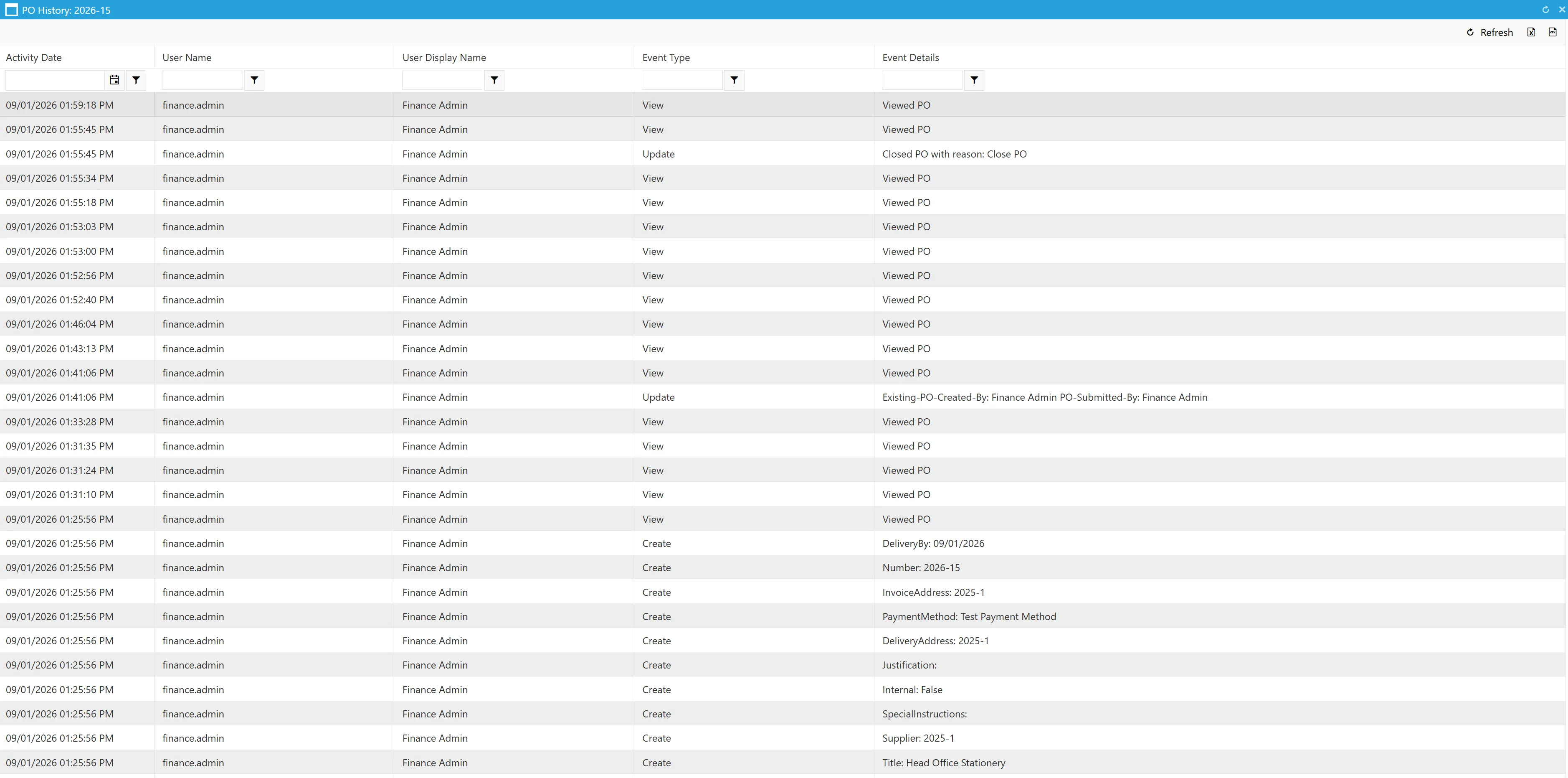
Task: Select the '09/01/2026 01:33:28 PM' date cell
Action: pos(77,422)
